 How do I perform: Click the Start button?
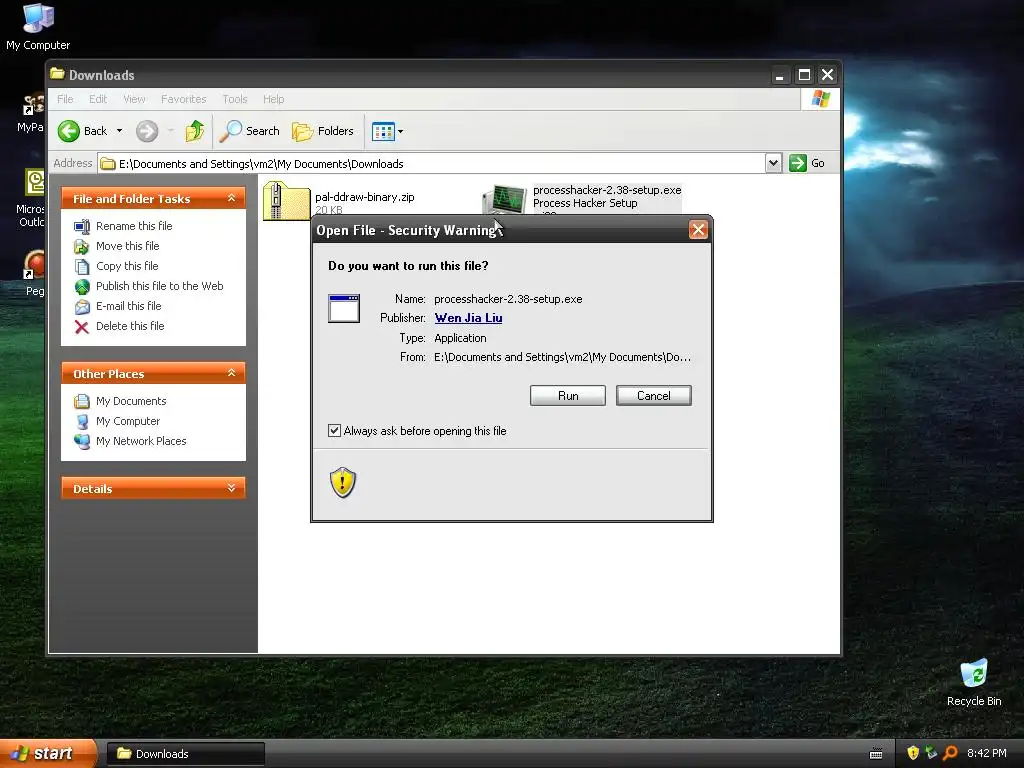tap(48, 754)
